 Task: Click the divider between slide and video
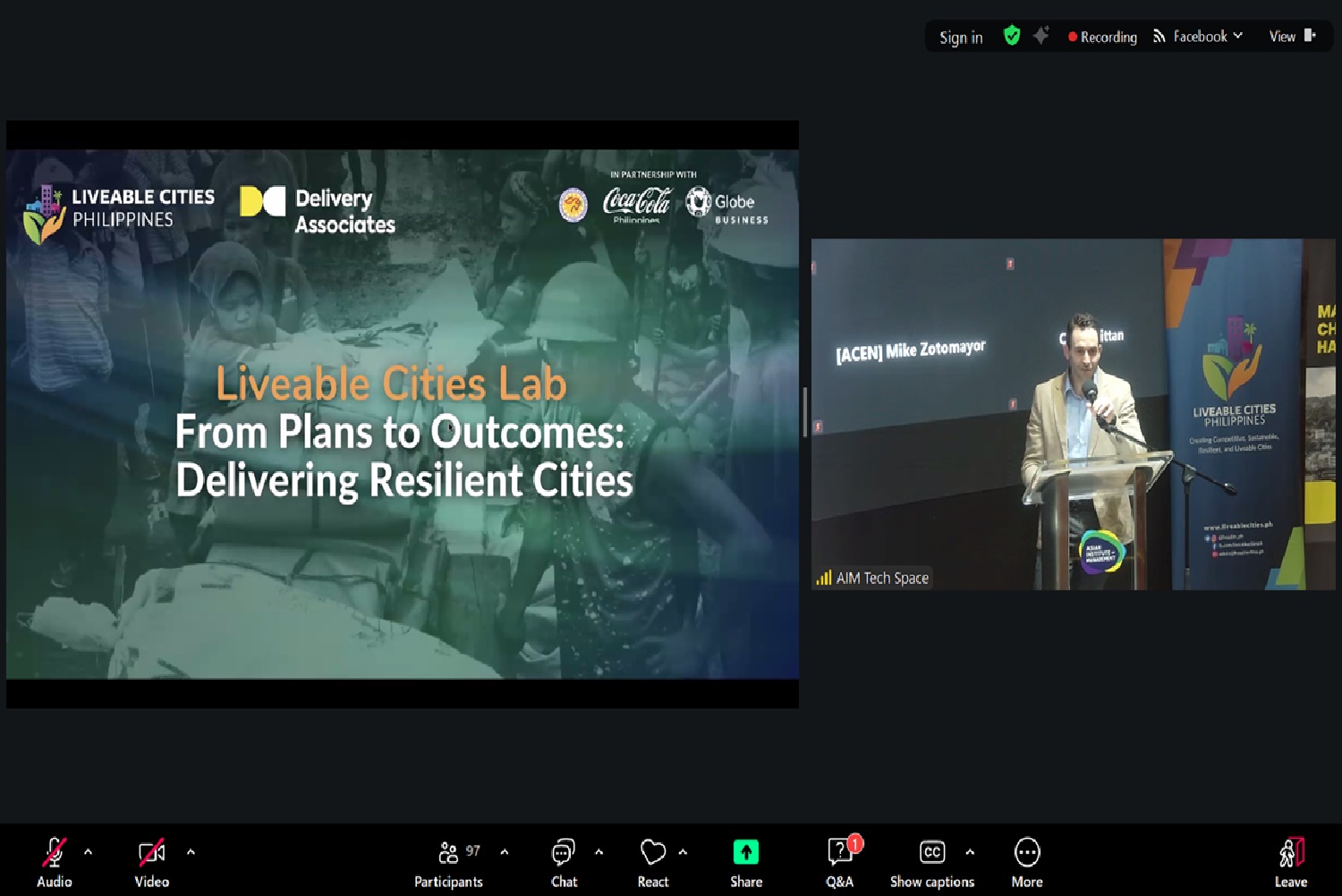(x=805, y=413)
